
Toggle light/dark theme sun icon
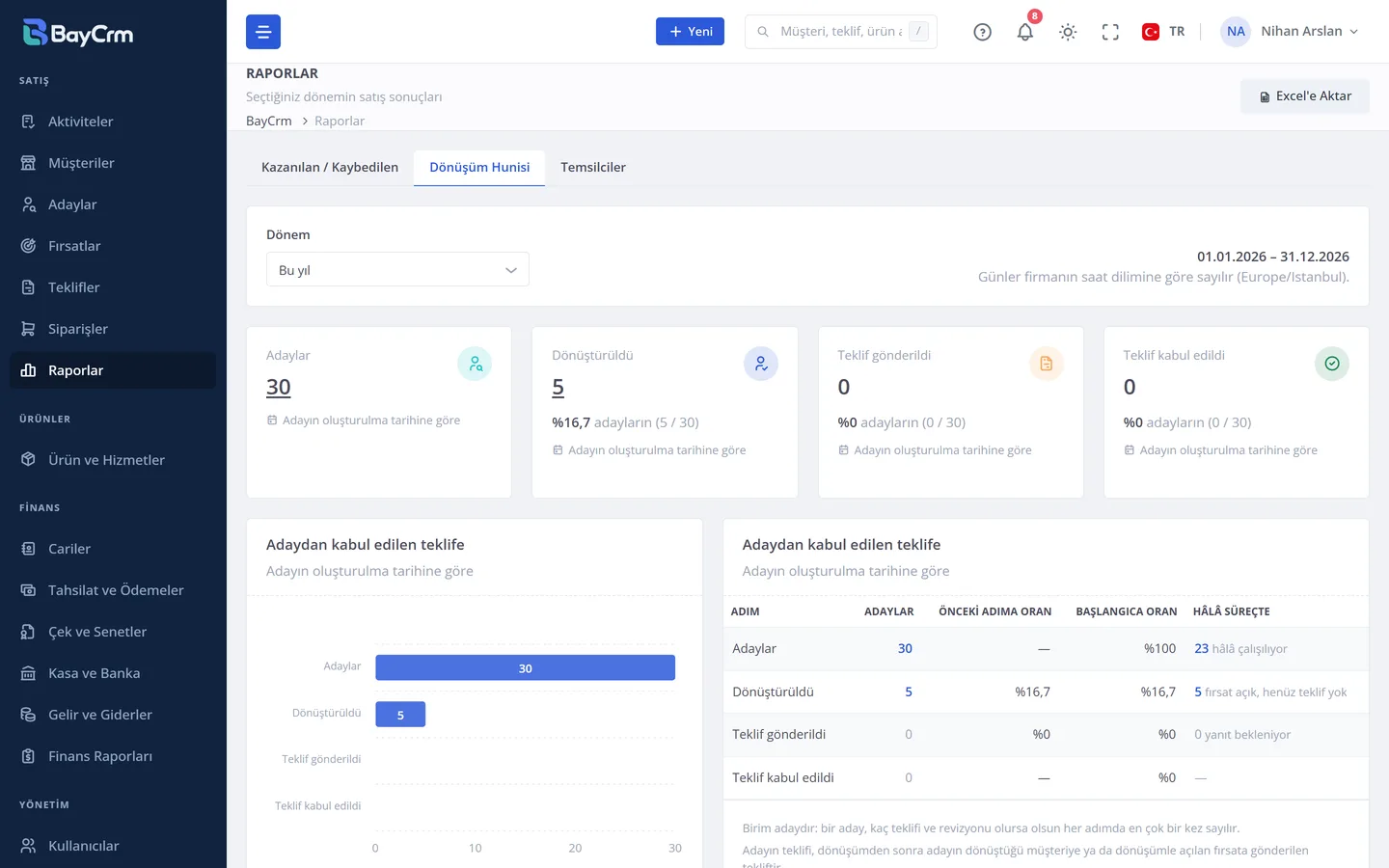coord(1068,32)
